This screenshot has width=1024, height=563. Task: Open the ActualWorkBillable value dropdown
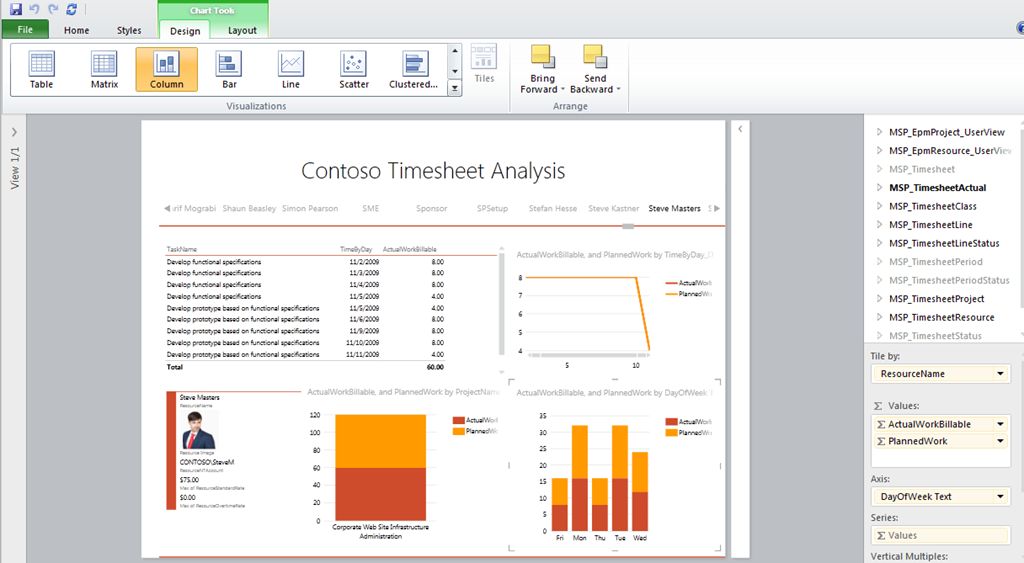coord(1000,424)
